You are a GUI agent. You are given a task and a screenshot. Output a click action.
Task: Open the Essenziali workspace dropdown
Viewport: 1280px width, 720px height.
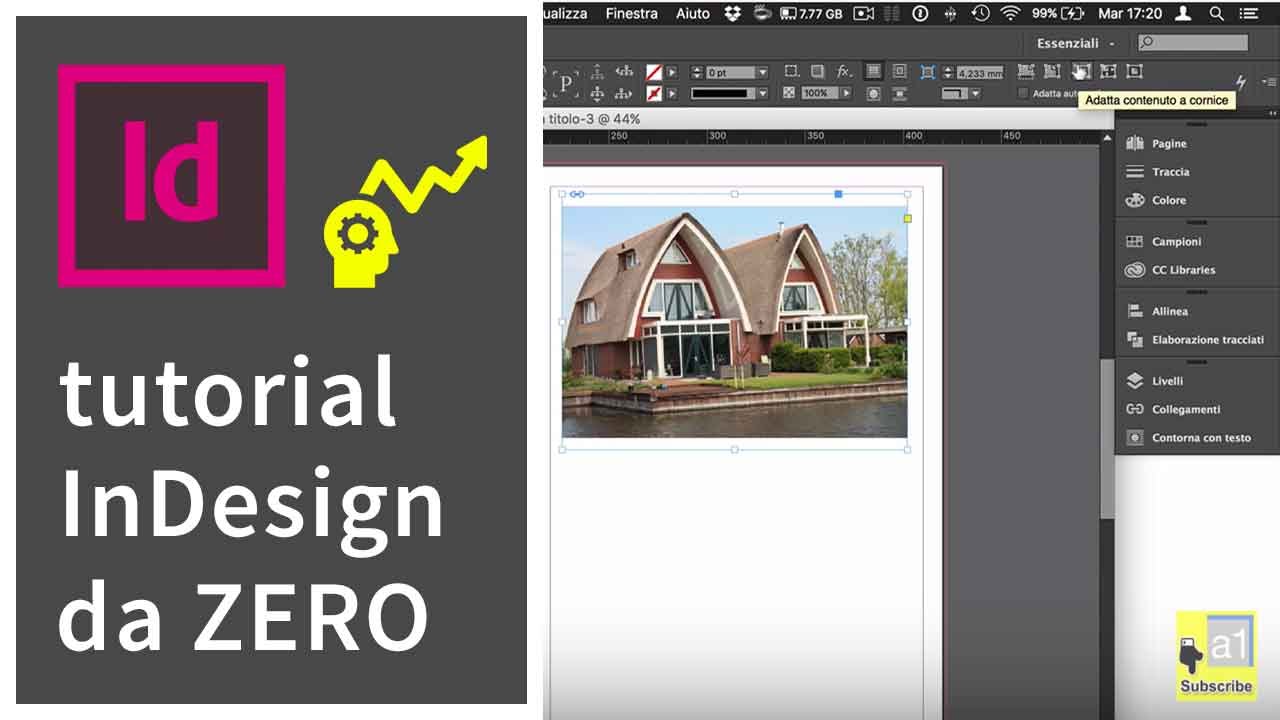tap(1076, 43)
